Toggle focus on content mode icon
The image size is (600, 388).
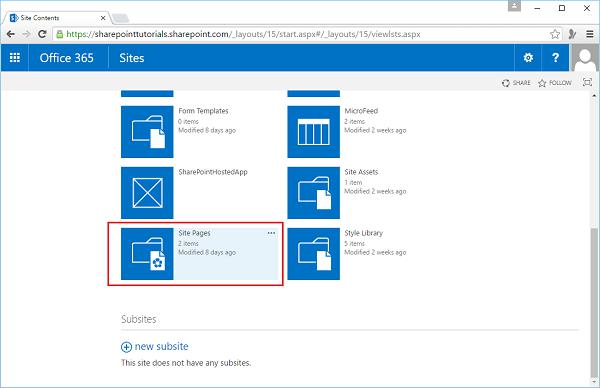(x=587, y=82)
